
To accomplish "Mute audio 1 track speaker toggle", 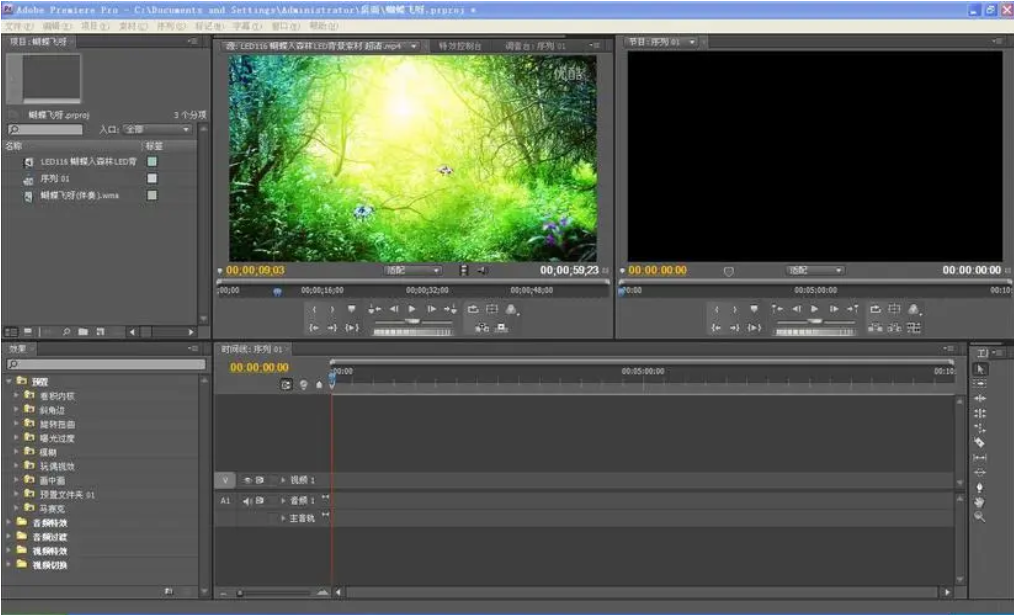I will tap(247, 501).
